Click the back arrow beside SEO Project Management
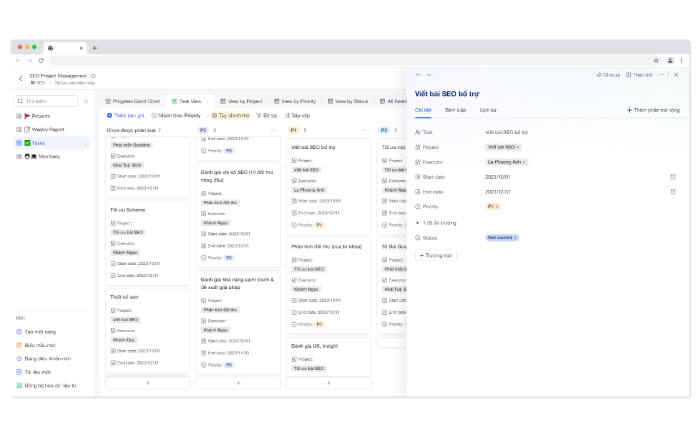 tap(21, 78)
